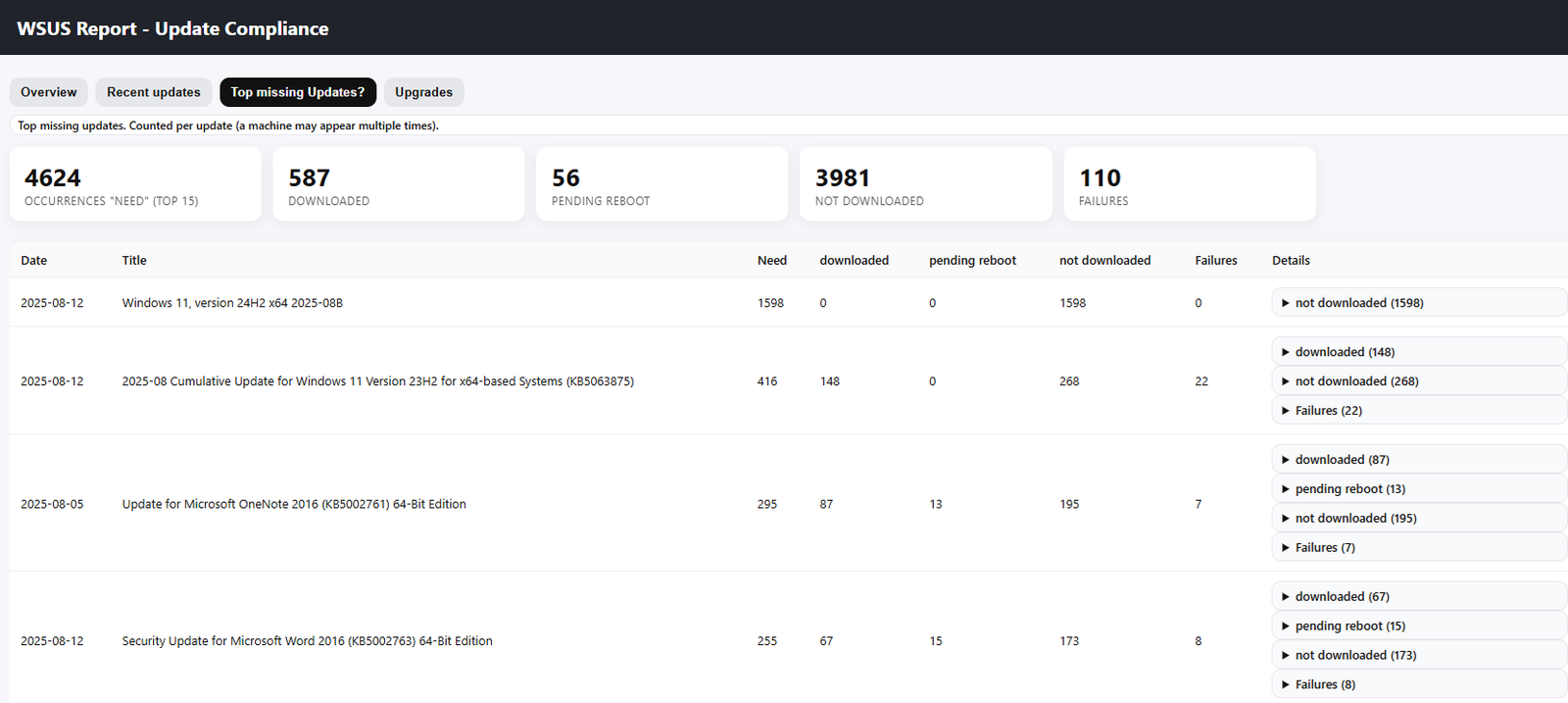This screenshot has width=1568, height=703.
Task: Click the KB5002763 Word security update title
Action: coord(307,641)
